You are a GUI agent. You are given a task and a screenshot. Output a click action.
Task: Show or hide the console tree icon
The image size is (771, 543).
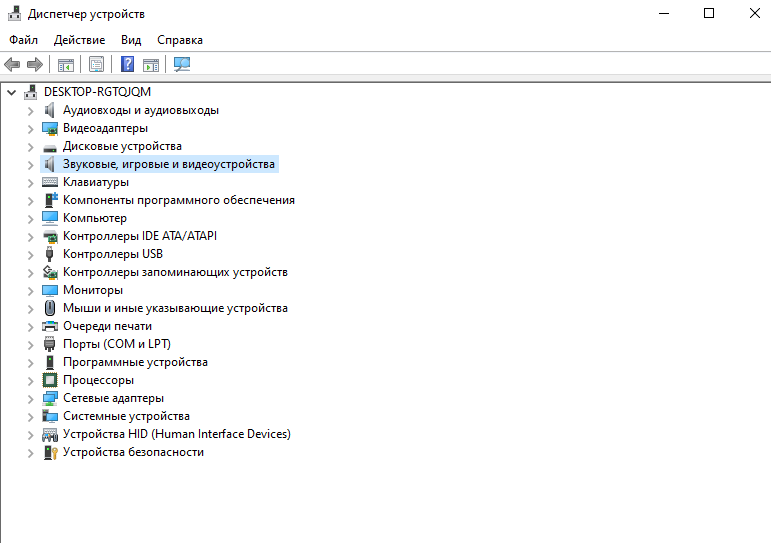point(66,64)
